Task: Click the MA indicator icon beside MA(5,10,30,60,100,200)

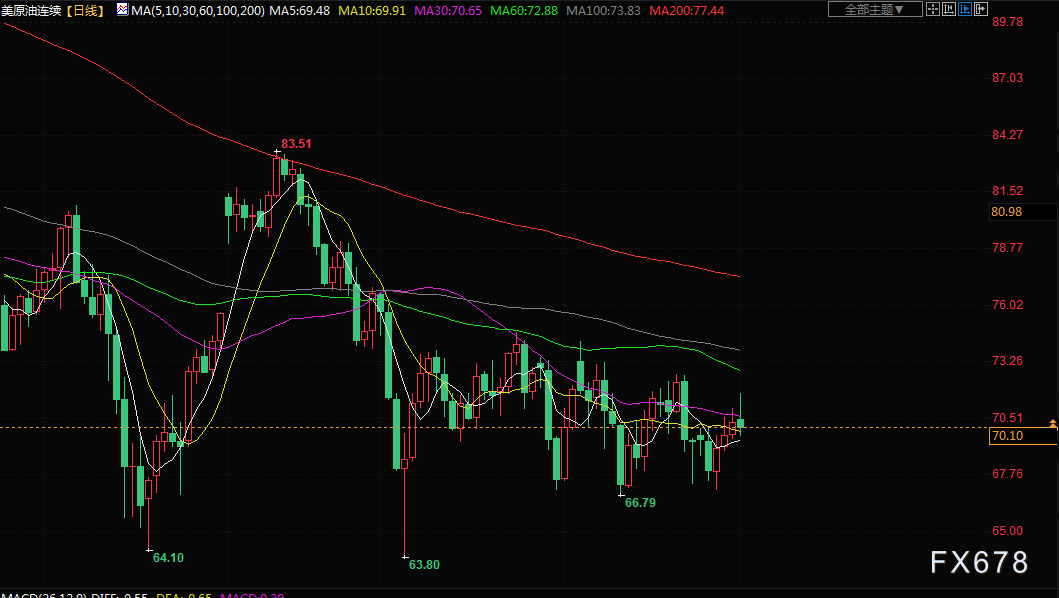Action: [x=122, y=9]
